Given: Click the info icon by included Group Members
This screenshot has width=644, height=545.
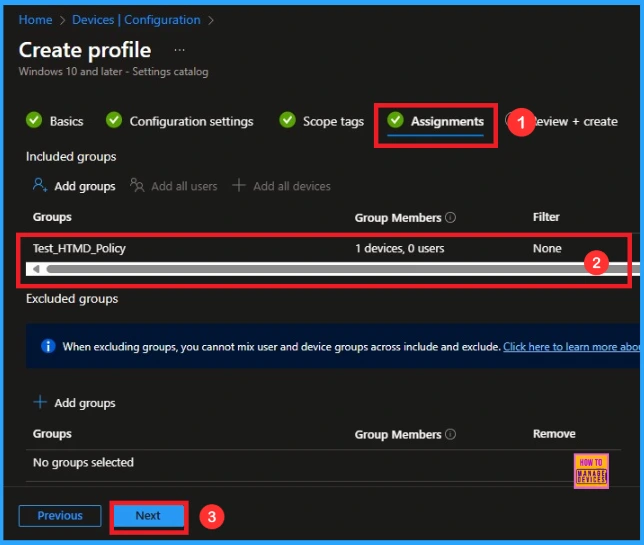Looking at the screenshot, I should [x=451, y=217].
